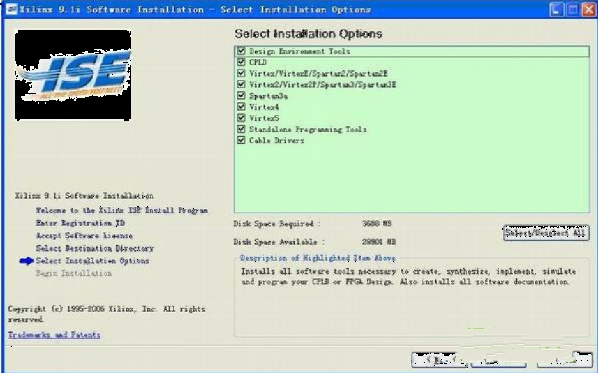The height and width of the screenshot is (373, 598).
Task: Select the Design Environment Tools list row
Action: pyautogui.click(x=412, y=51)
